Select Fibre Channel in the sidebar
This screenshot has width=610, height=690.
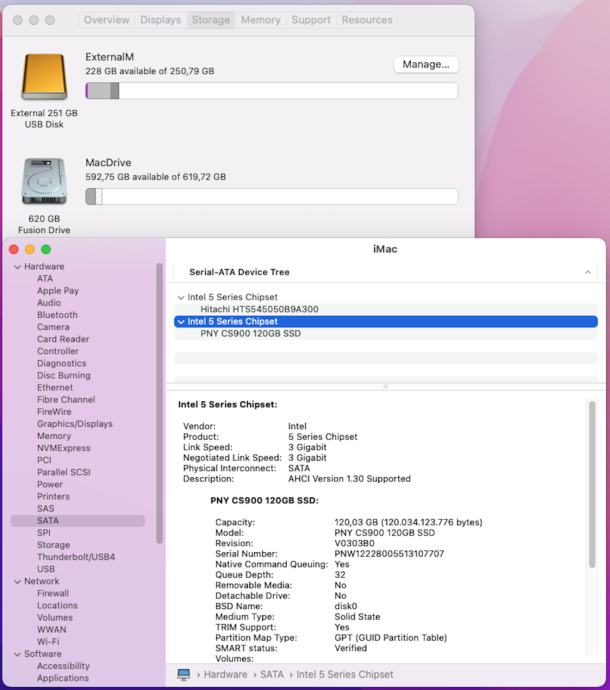(x=66, y=400)
